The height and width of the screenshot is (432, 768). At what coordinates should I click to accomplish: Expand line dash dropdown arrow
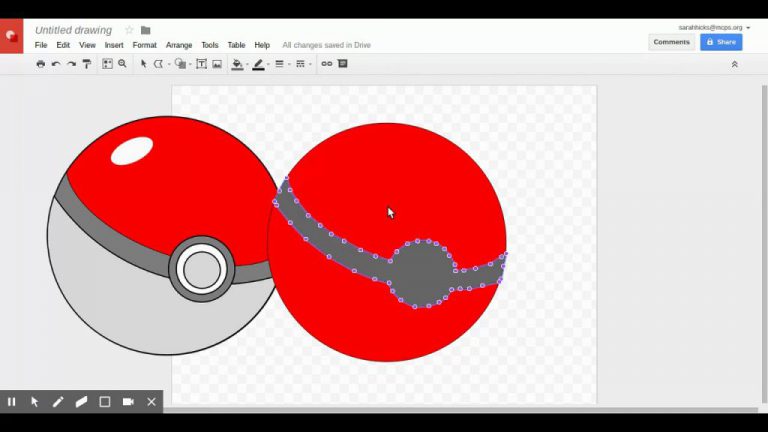(310, 64)
